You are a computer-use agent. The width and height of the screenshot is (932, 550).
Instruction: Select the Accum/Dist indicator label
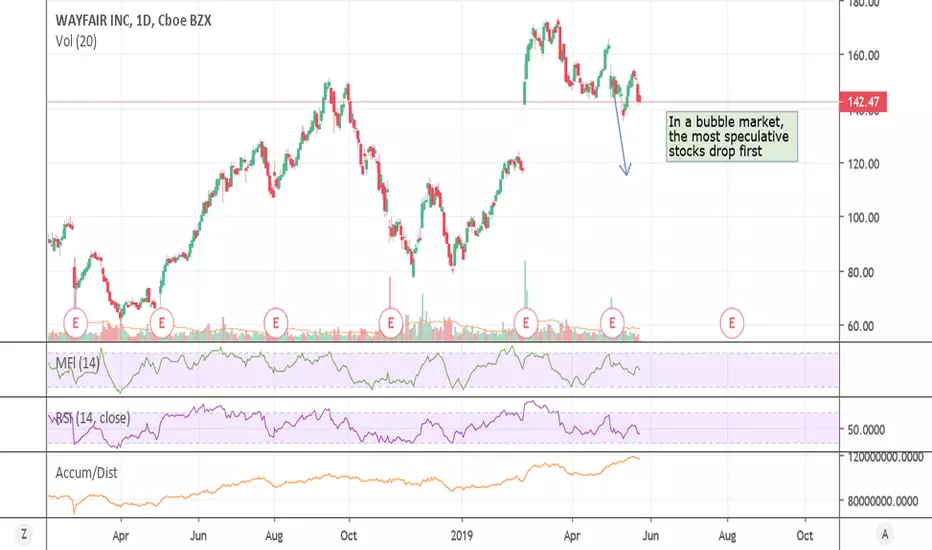86,473
